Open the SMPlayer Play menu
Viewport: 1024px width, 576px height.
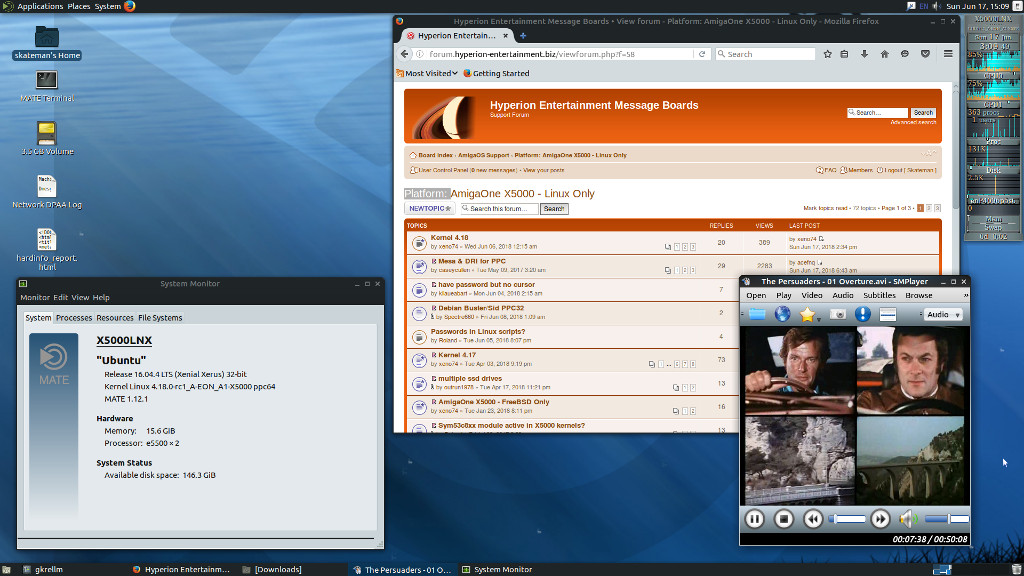point(784,296)
